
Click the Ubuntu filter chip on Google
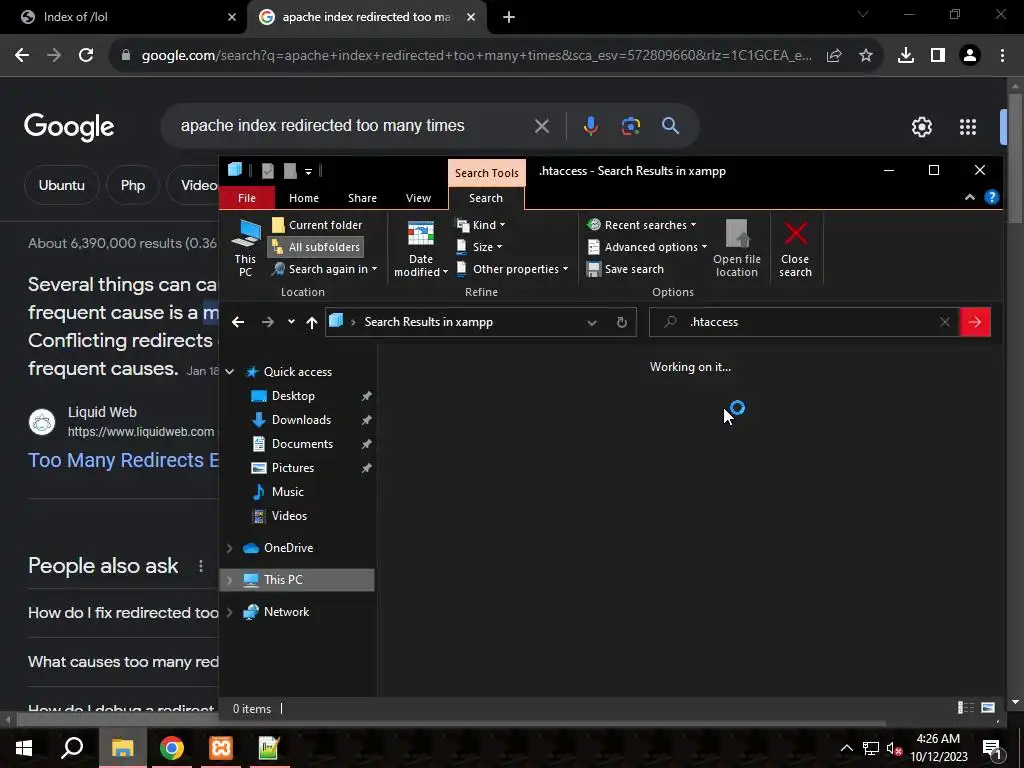coord(61,185)
